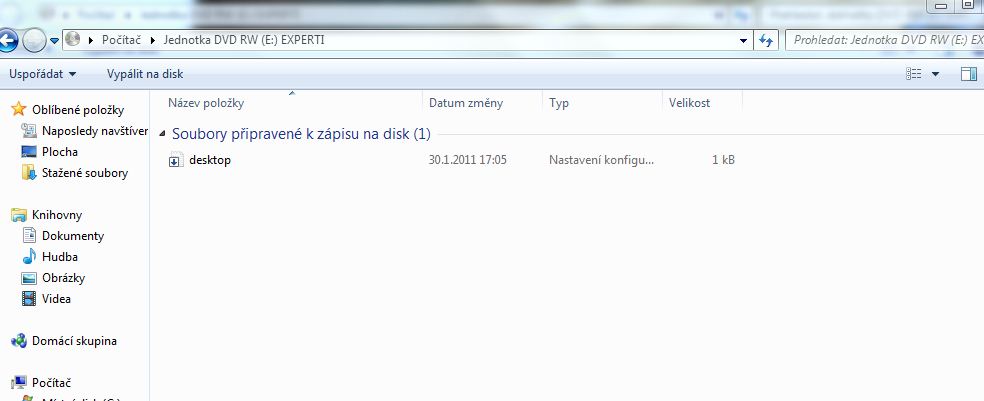Click the Nastavení konfigu... type cell
Viewport: 984px width, 401px height.
pyautogui.click(x=601, y=160)
